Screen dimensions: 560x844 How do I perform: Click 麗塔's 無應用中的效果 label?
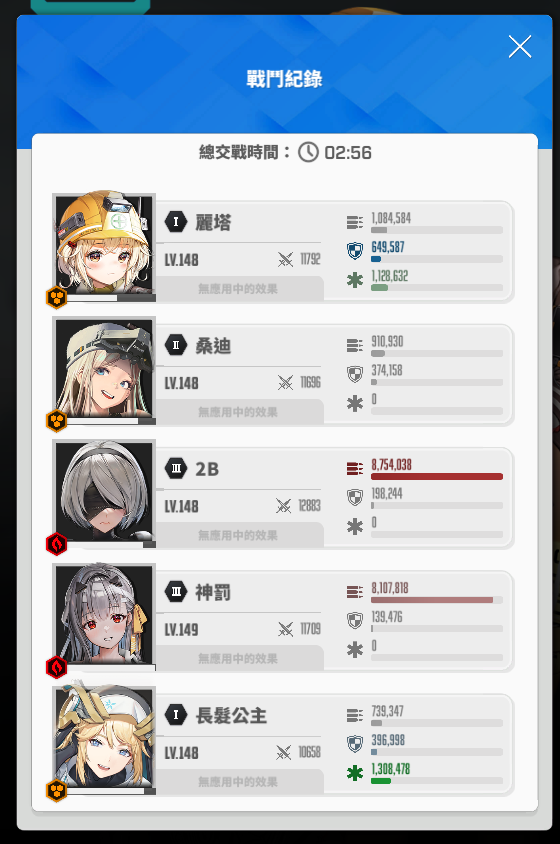[238, 289]
